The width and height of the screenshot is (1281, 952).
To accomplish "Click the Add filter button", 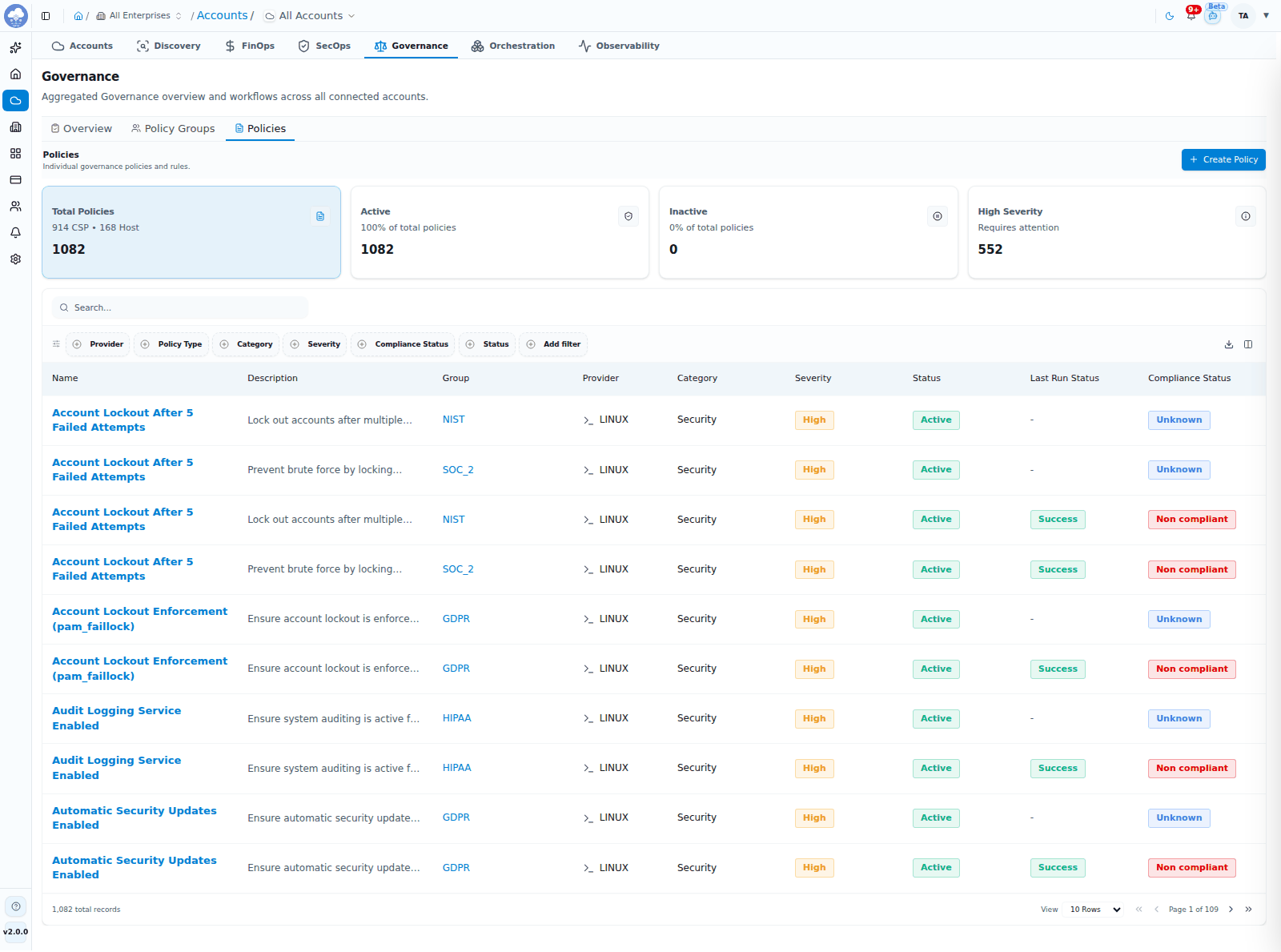I will [x=553, y=344].
